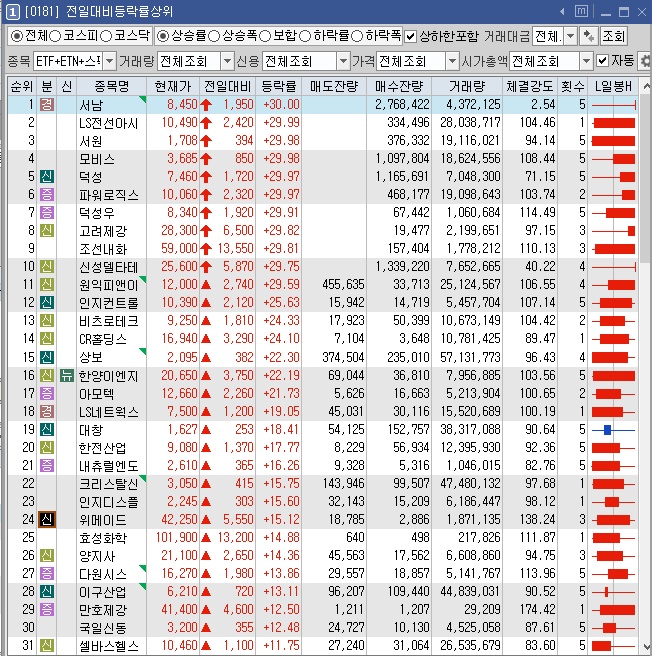
Task: Click the list scrollbar down arrow
Action: [646, 647]
